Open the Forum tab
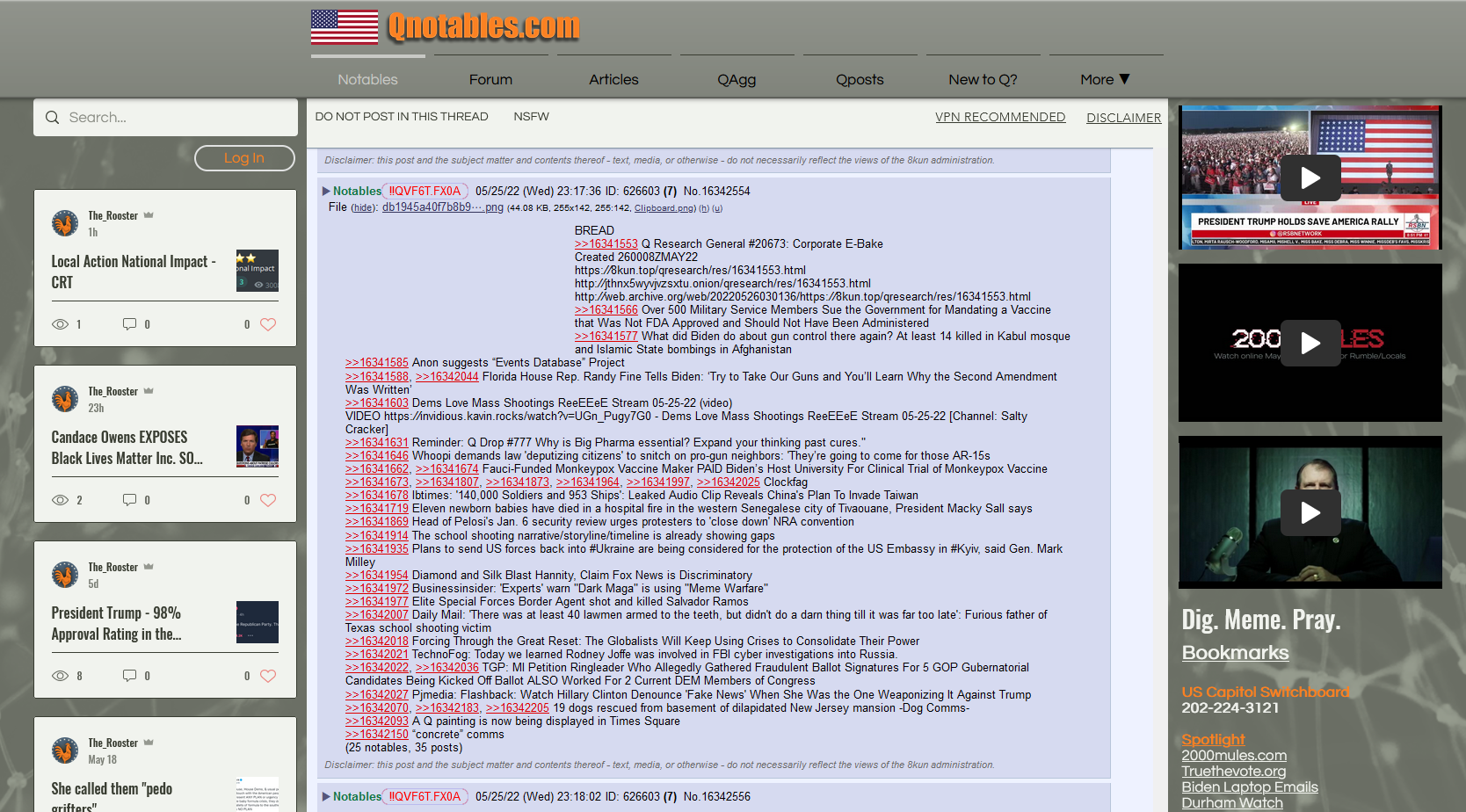Screen dimensions: 1466x812 (x=490, y=79)
